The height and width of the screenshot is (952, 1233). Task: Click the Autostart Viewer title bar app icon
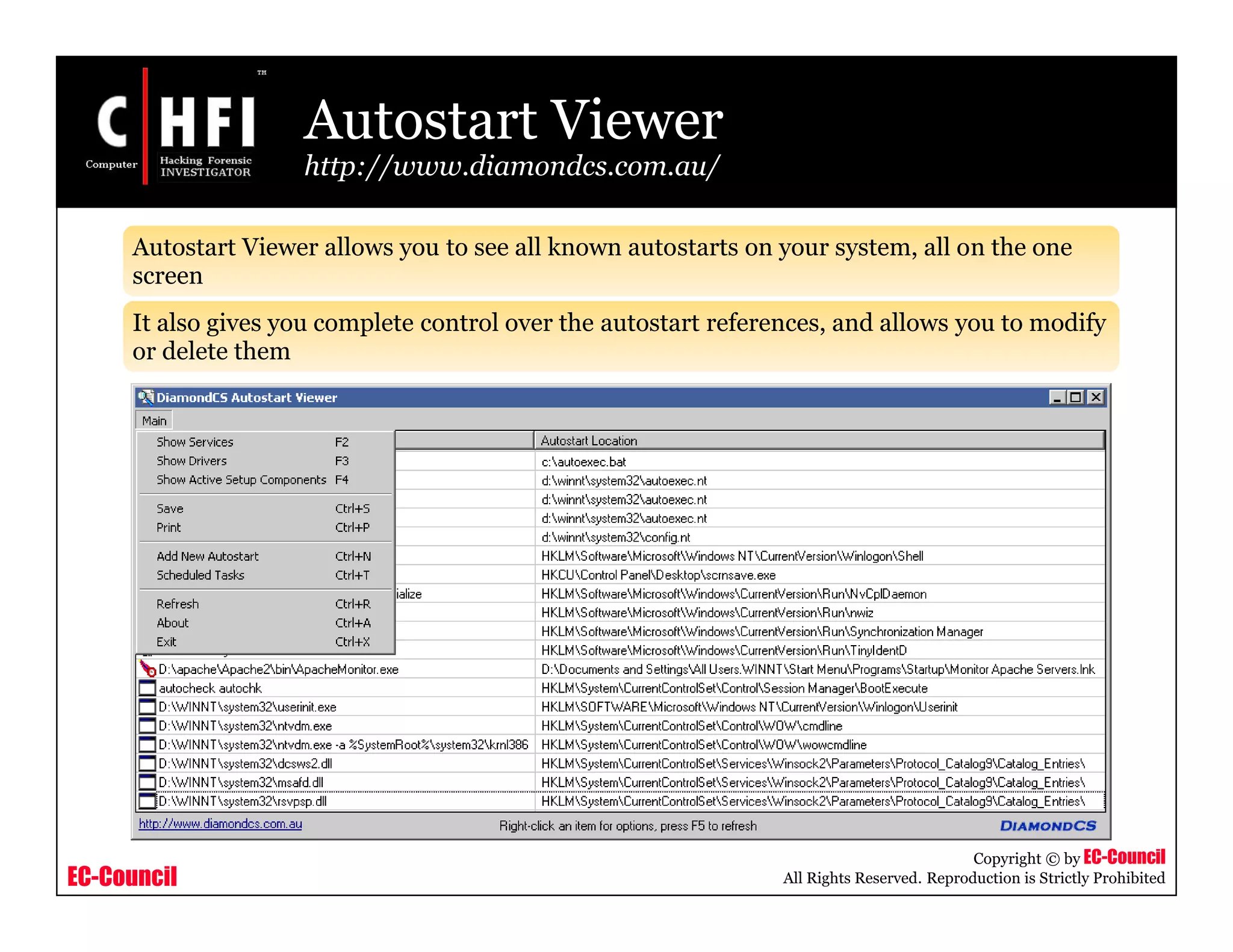point(146,397)
